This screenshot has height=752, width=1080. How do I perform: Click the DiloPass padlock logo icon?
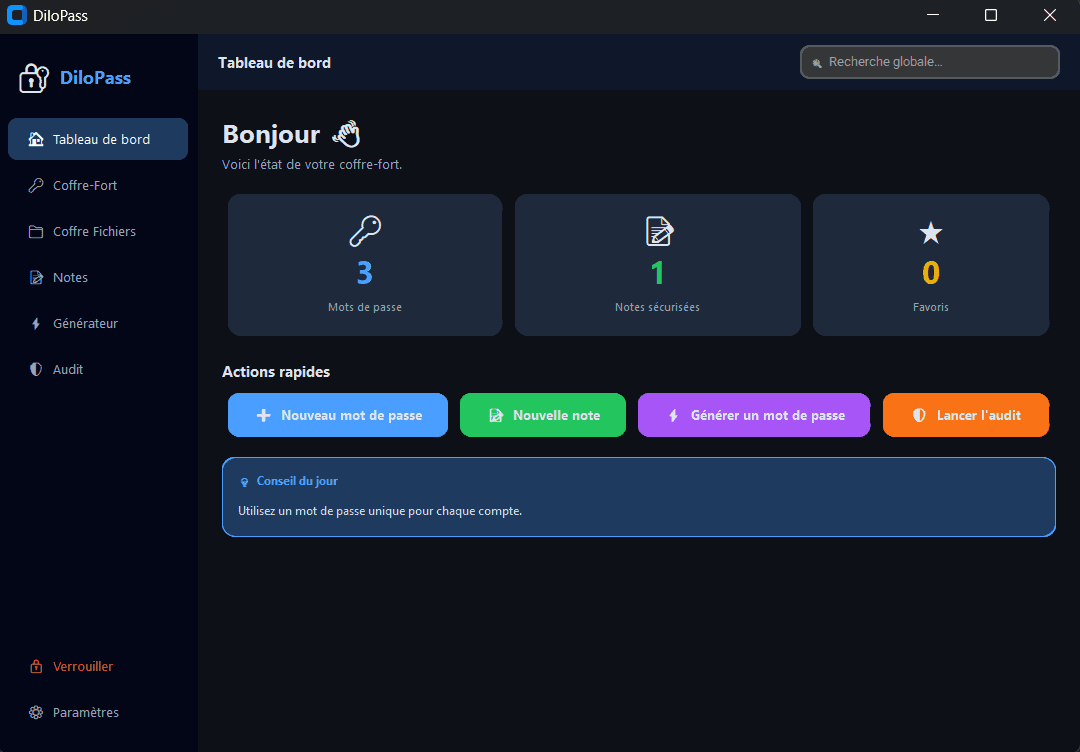coord(34,78)
